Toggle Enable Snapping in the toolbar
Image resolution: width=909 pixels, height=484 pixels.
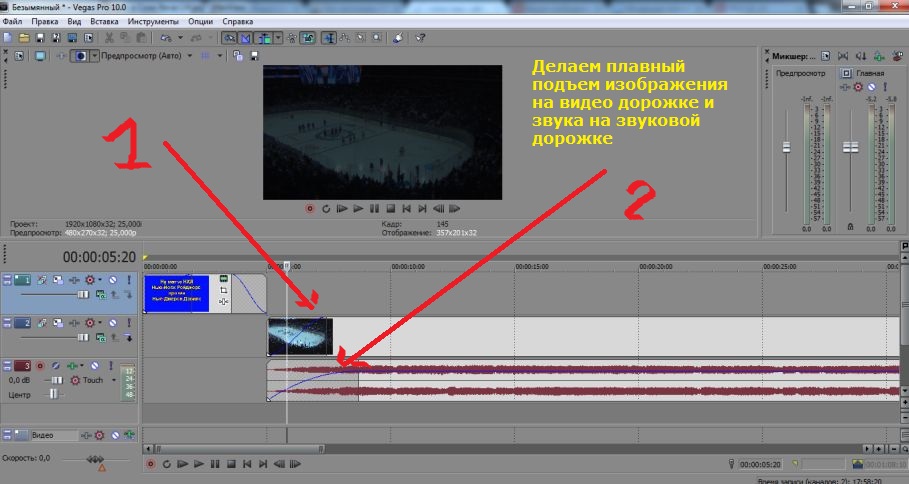230,38
